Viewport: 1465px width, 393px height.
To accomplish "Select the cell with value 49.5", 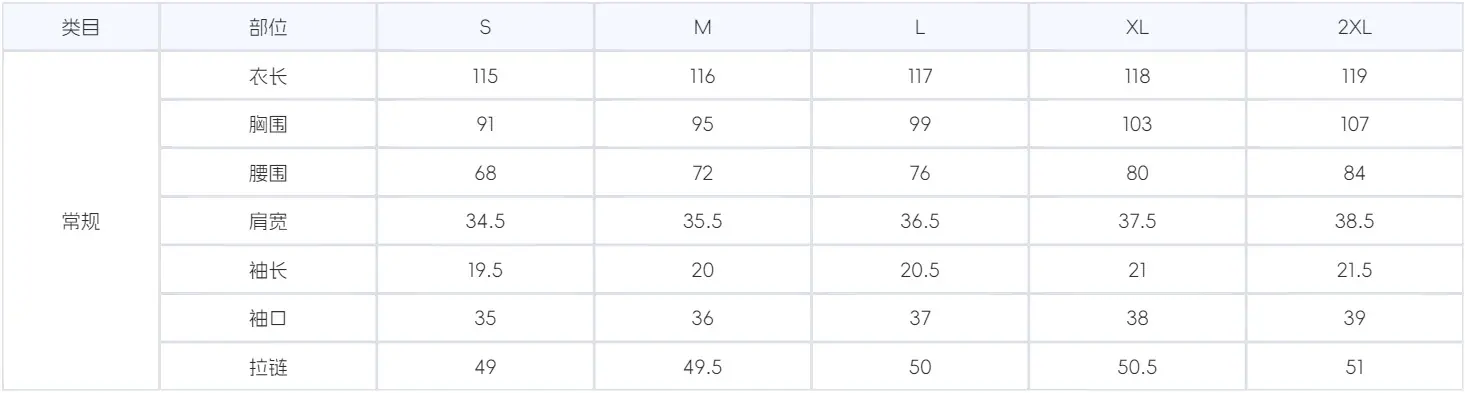I will pyautogui.click(x=702, y=367).
